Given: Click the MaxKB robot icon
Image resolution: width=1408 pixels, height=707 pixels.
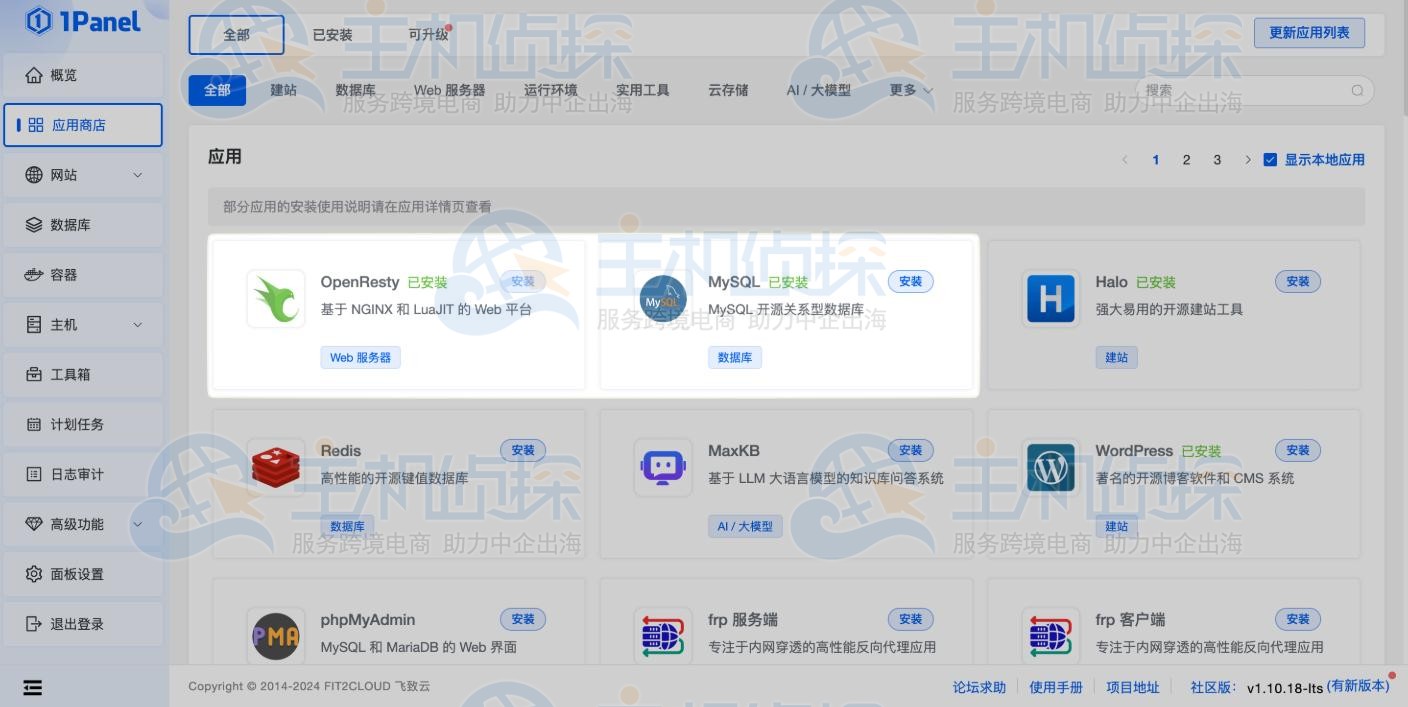Looking at the screenshot, I should [663, 467].
